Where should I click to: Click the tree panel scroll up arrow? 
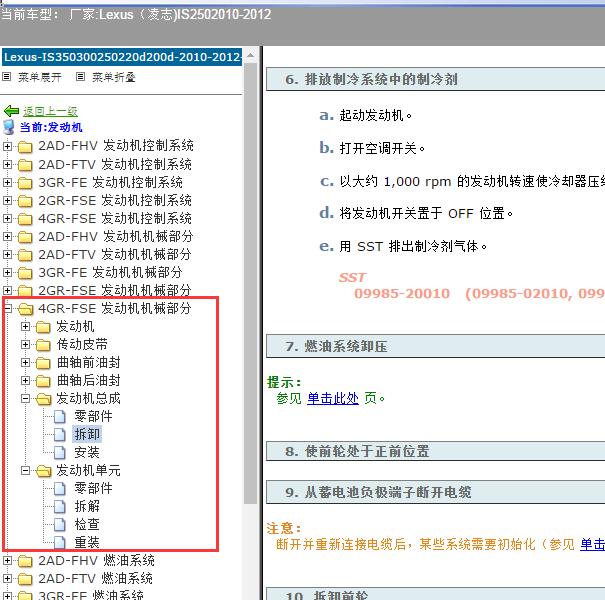click(250, 56)
